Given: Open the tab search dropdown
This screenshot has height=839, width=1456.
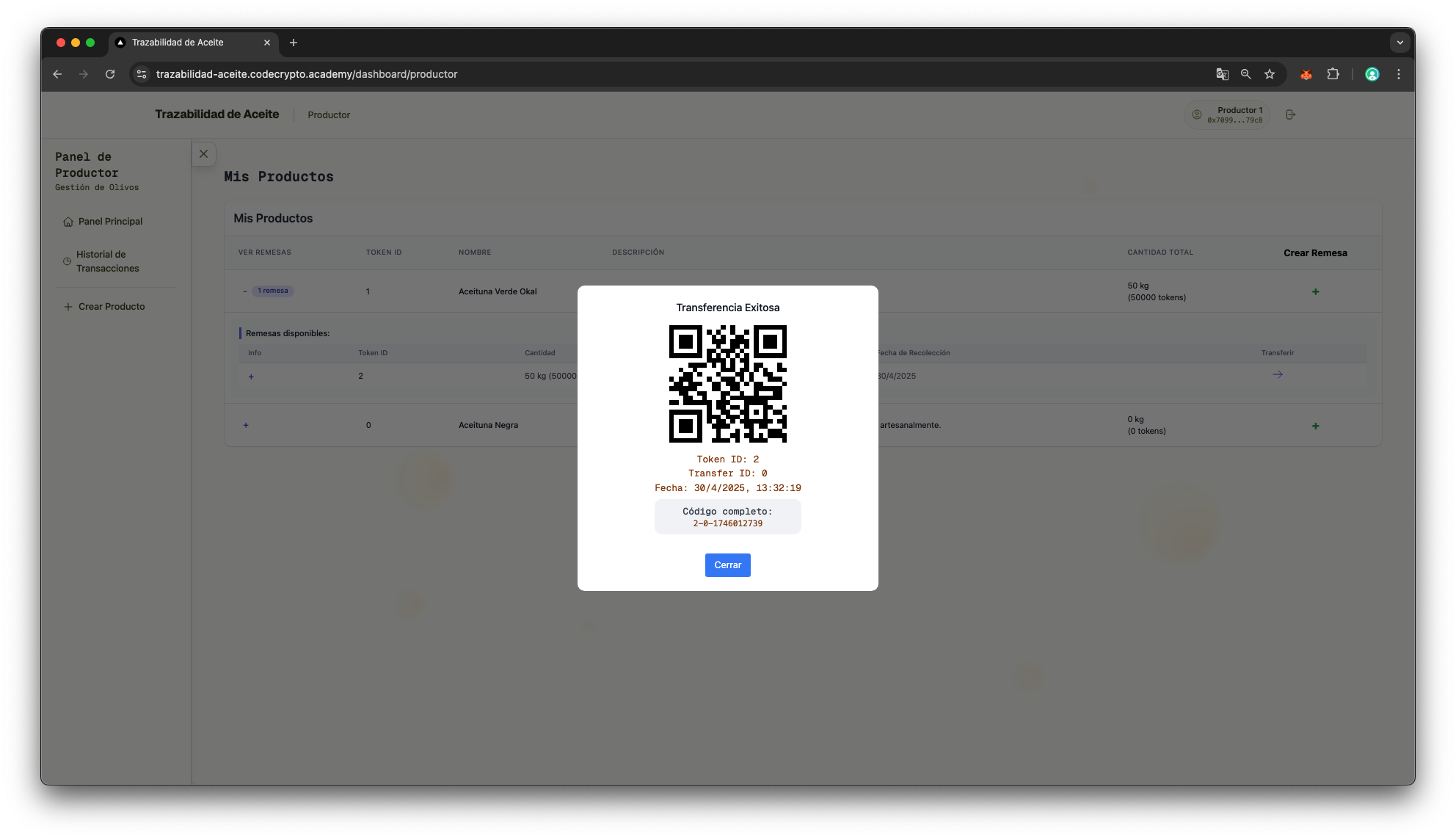Looking at the screenshot, I should 1399,43.
